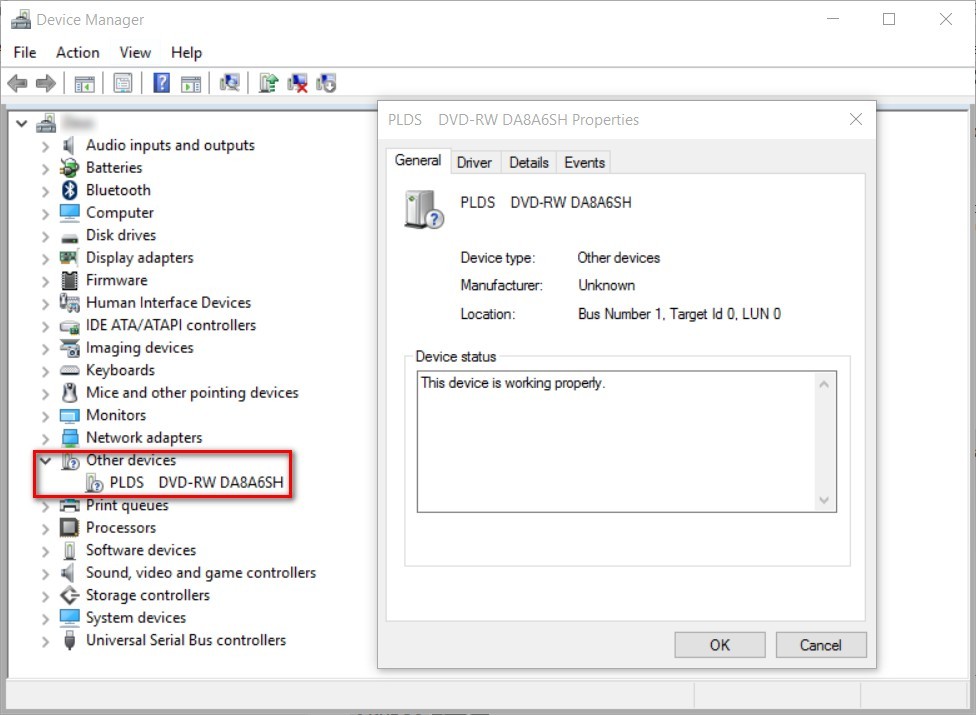Click OK in Properties dialog
The width and height of the screenshot is (976, 715).
(x=720, y=645)
